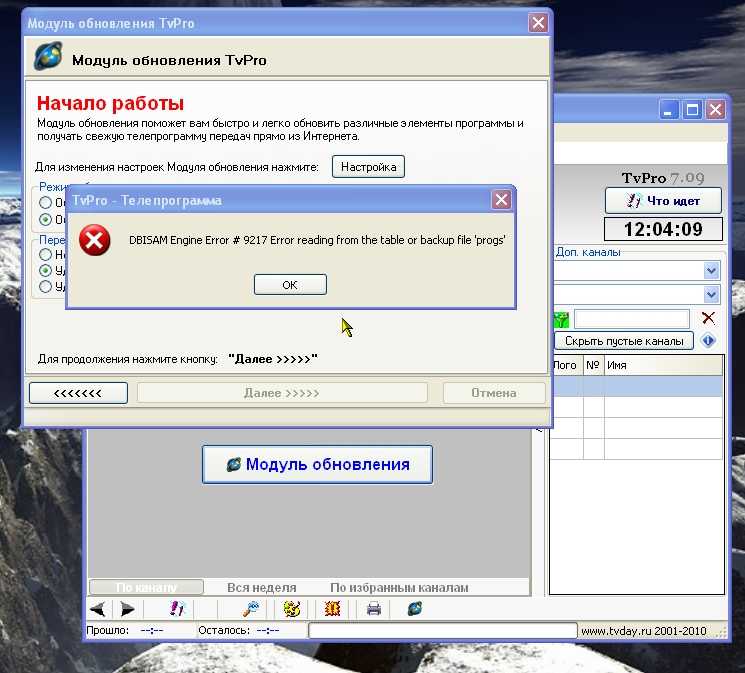The image size is (745, 673).
Task: Click the right arrow (next) toolbar icon
Action: (127, 609)
